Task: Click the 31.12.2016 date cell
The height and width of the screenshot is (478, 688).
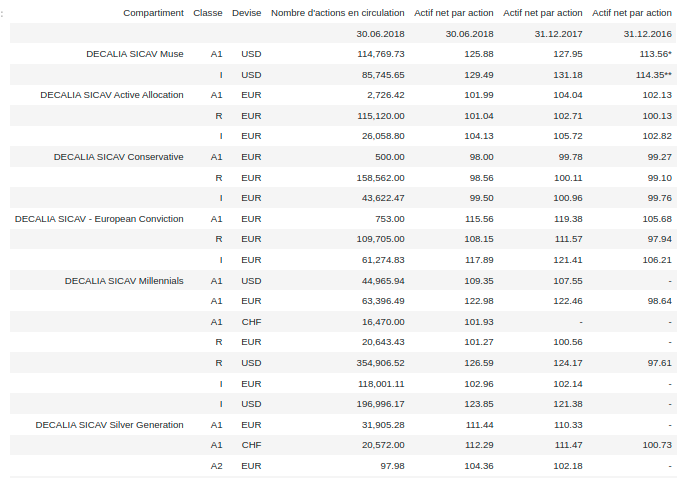Action: [647, 34]
